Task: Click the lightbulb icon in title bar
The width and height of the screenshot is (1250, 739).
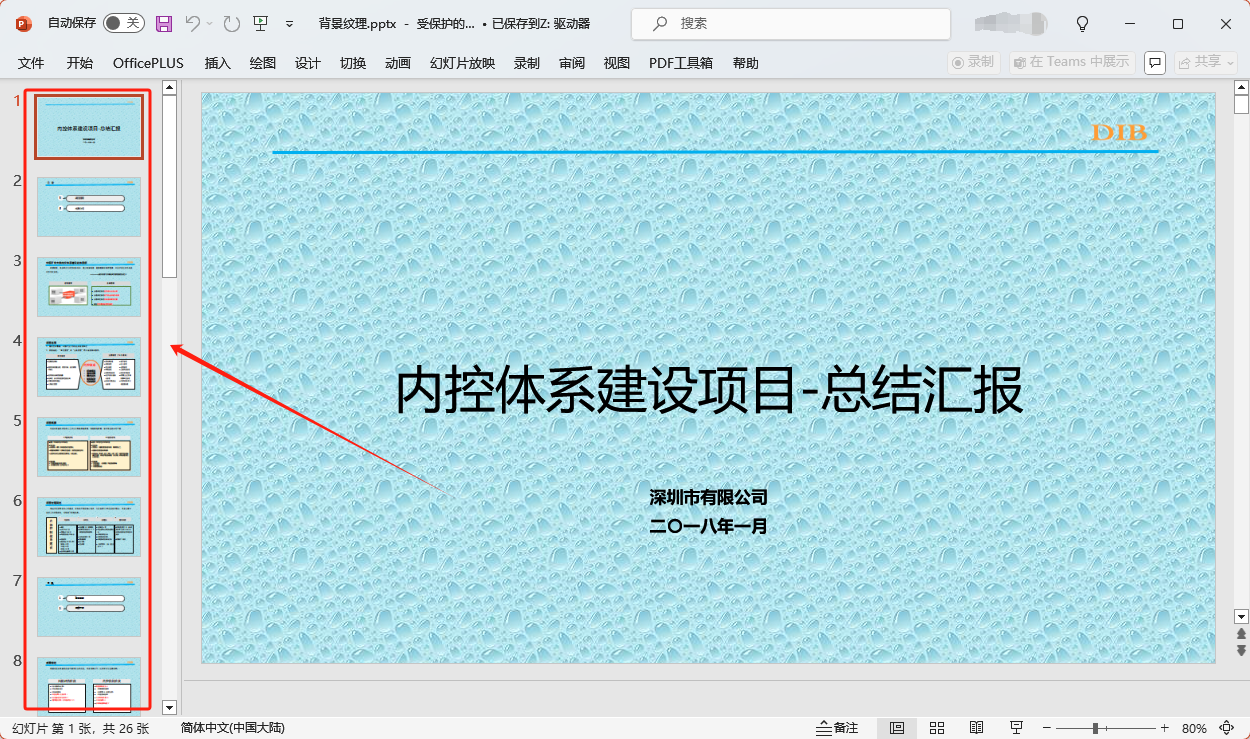Action: tap(1082, 23)
